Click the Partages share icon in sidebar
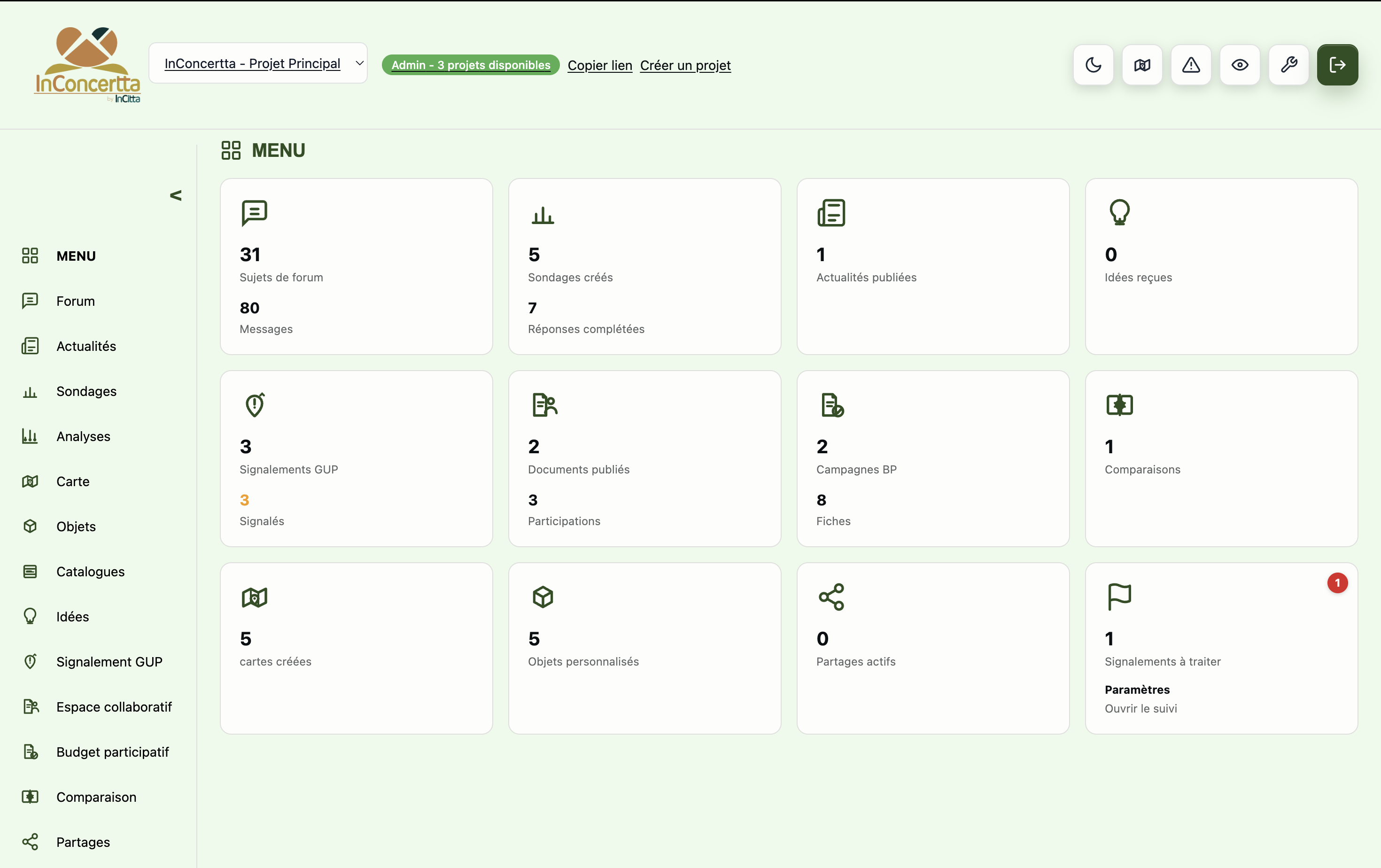Viewport: 1381px width, 868px height. coord(30,842)
